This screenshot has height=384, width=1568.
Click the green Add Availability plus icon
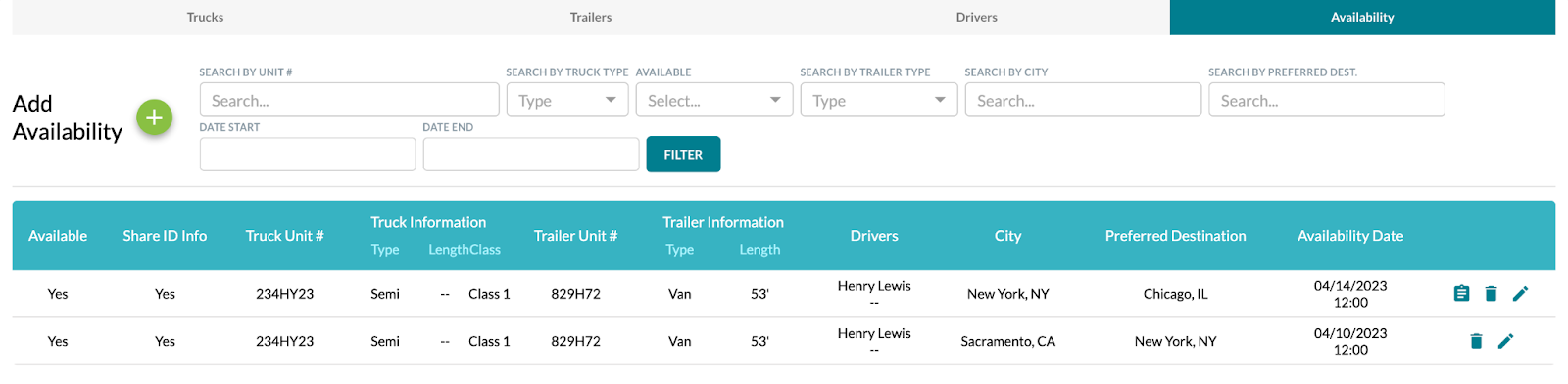(x=154, y=118)
